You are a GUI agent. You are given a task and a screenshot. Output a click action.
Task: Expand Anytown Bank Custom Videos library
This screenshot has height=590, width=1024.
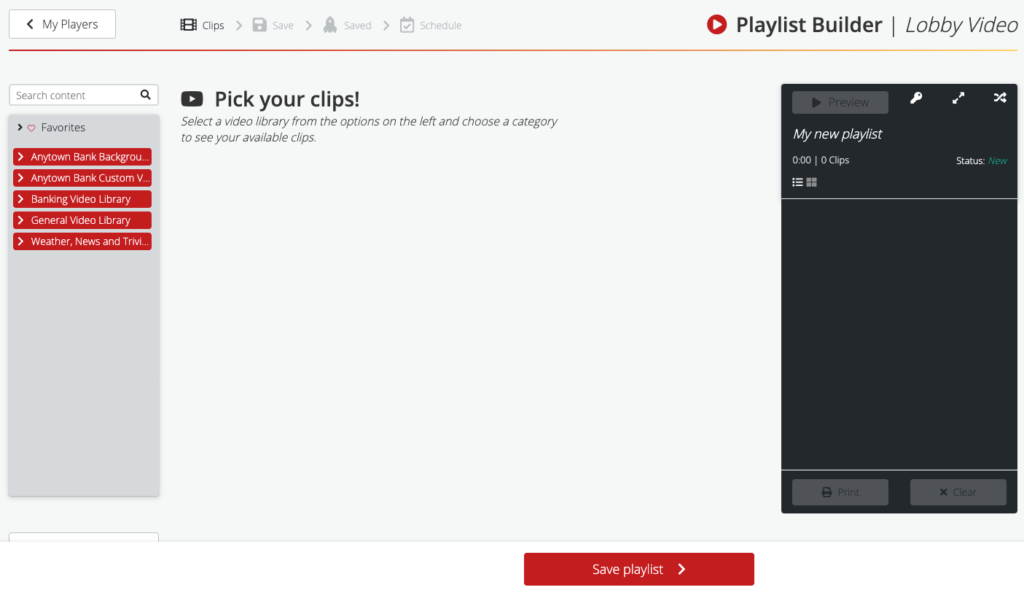(x=82, y=178)
